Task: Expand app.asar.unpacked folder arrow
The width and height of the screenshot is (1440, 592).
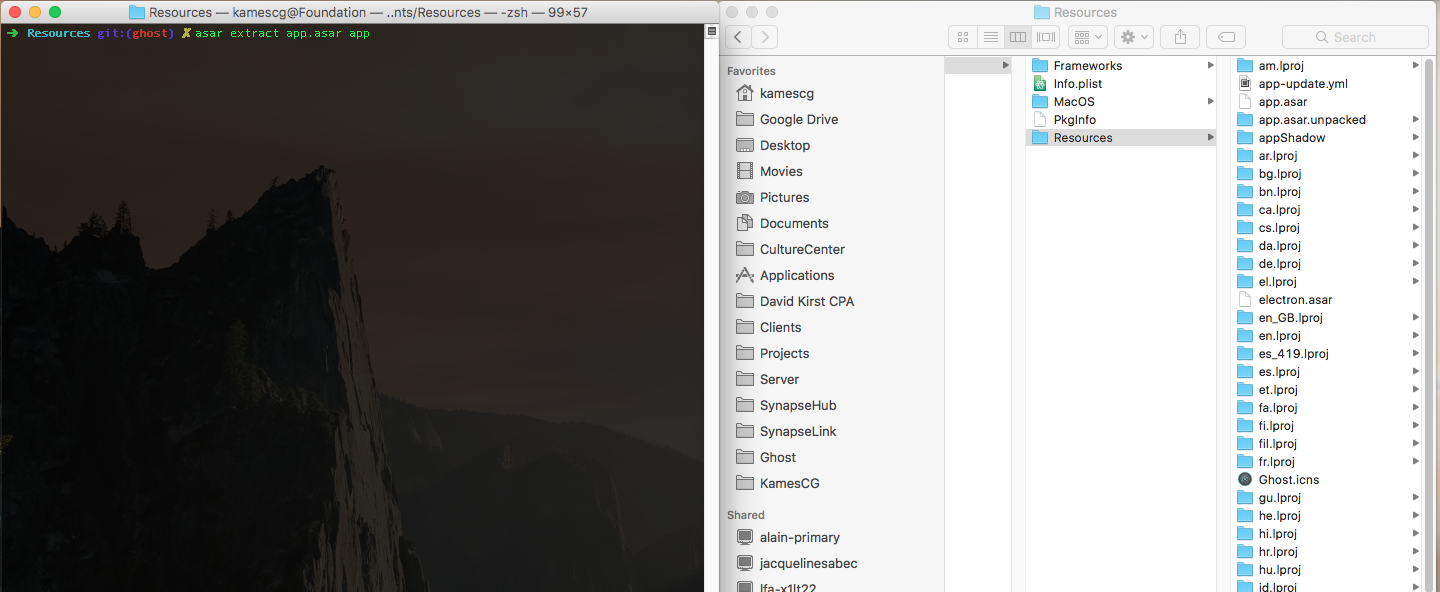Action: pyautogui.click(x=1415, y=119)
